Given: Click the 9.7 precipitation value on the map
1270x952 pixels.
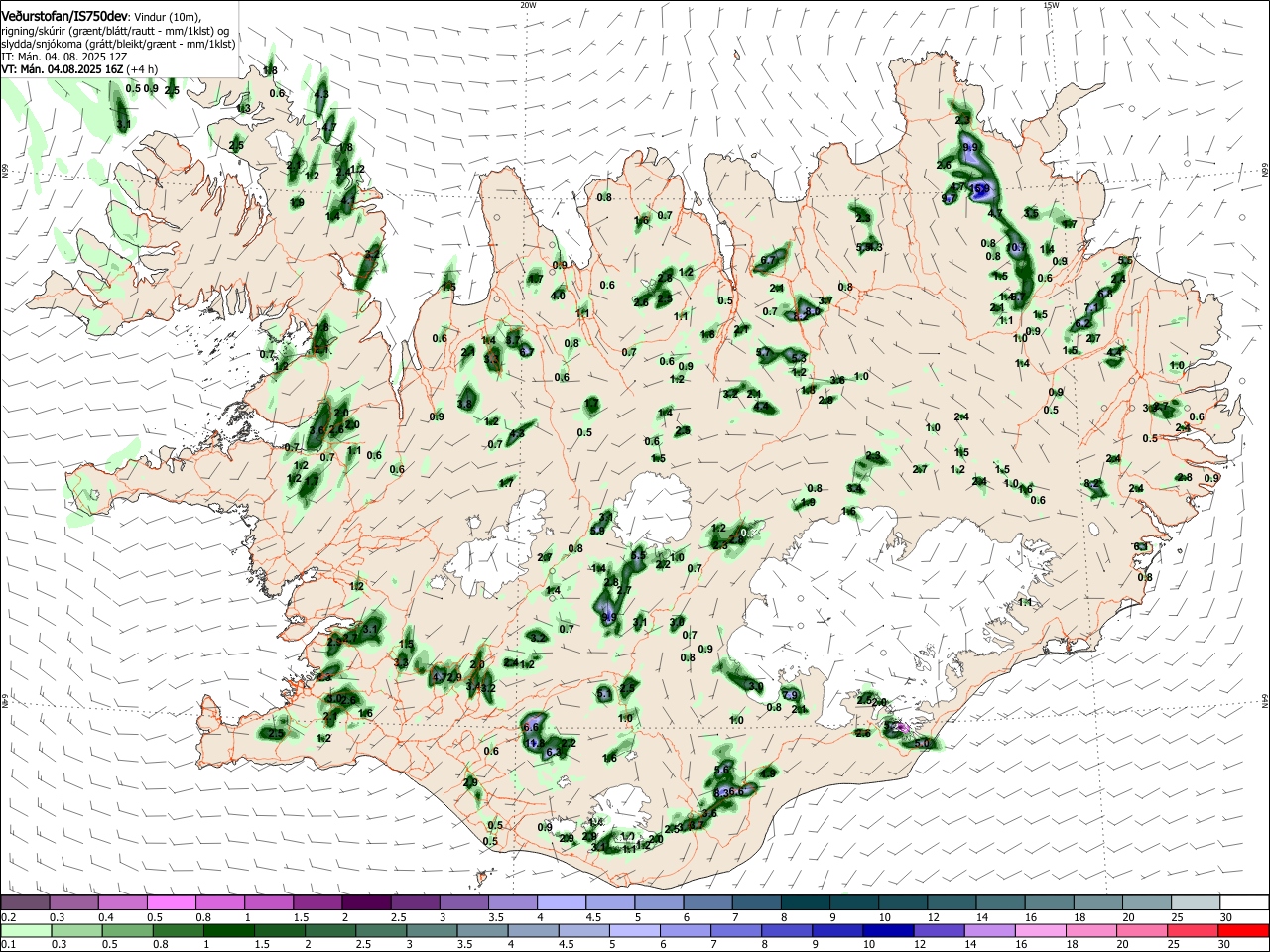Looking at the screenshot, I should tap(949, 199).
